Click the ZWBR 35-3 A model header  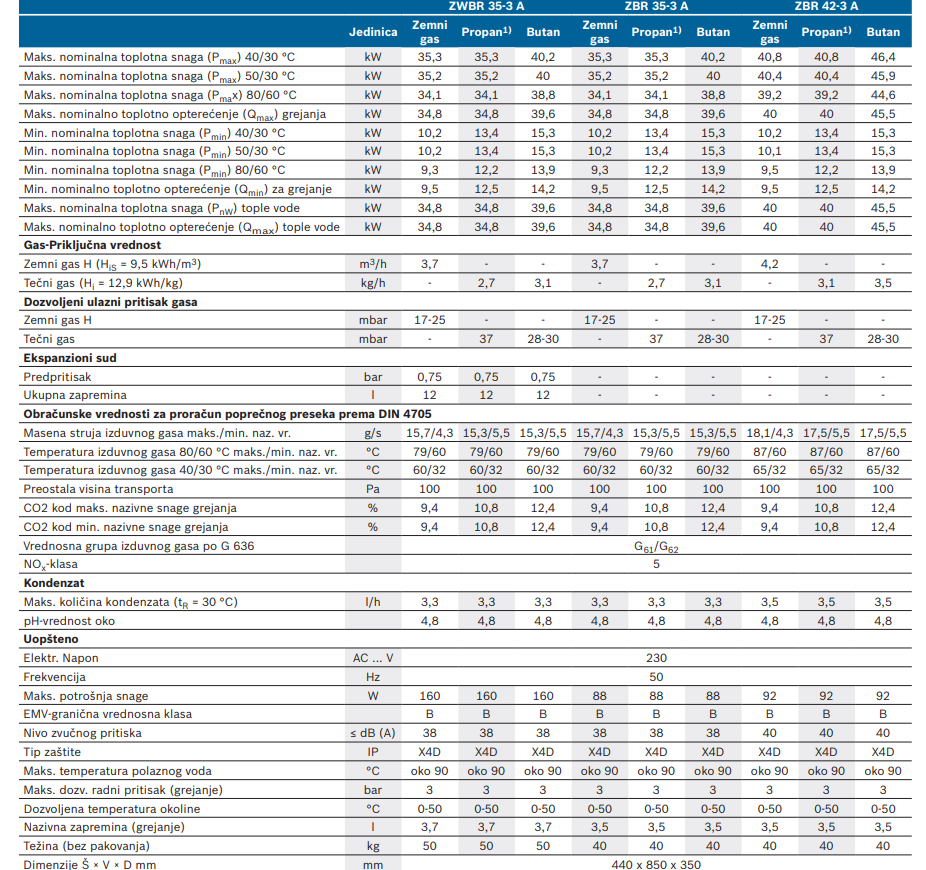485,6
